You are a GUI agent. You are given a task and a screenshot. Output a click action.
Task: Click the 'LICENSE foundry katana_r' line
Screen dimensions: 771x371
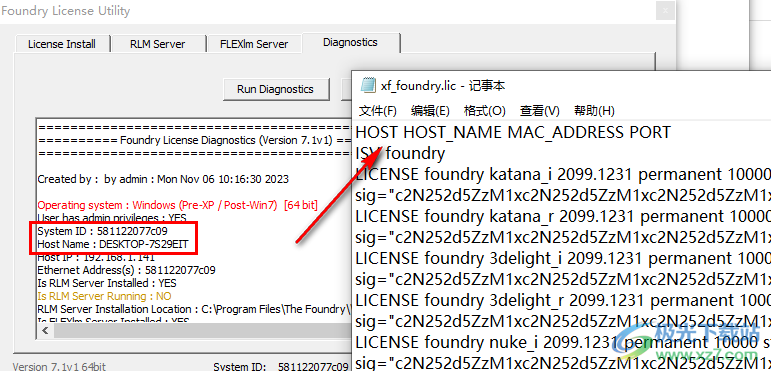coord(563,216)
